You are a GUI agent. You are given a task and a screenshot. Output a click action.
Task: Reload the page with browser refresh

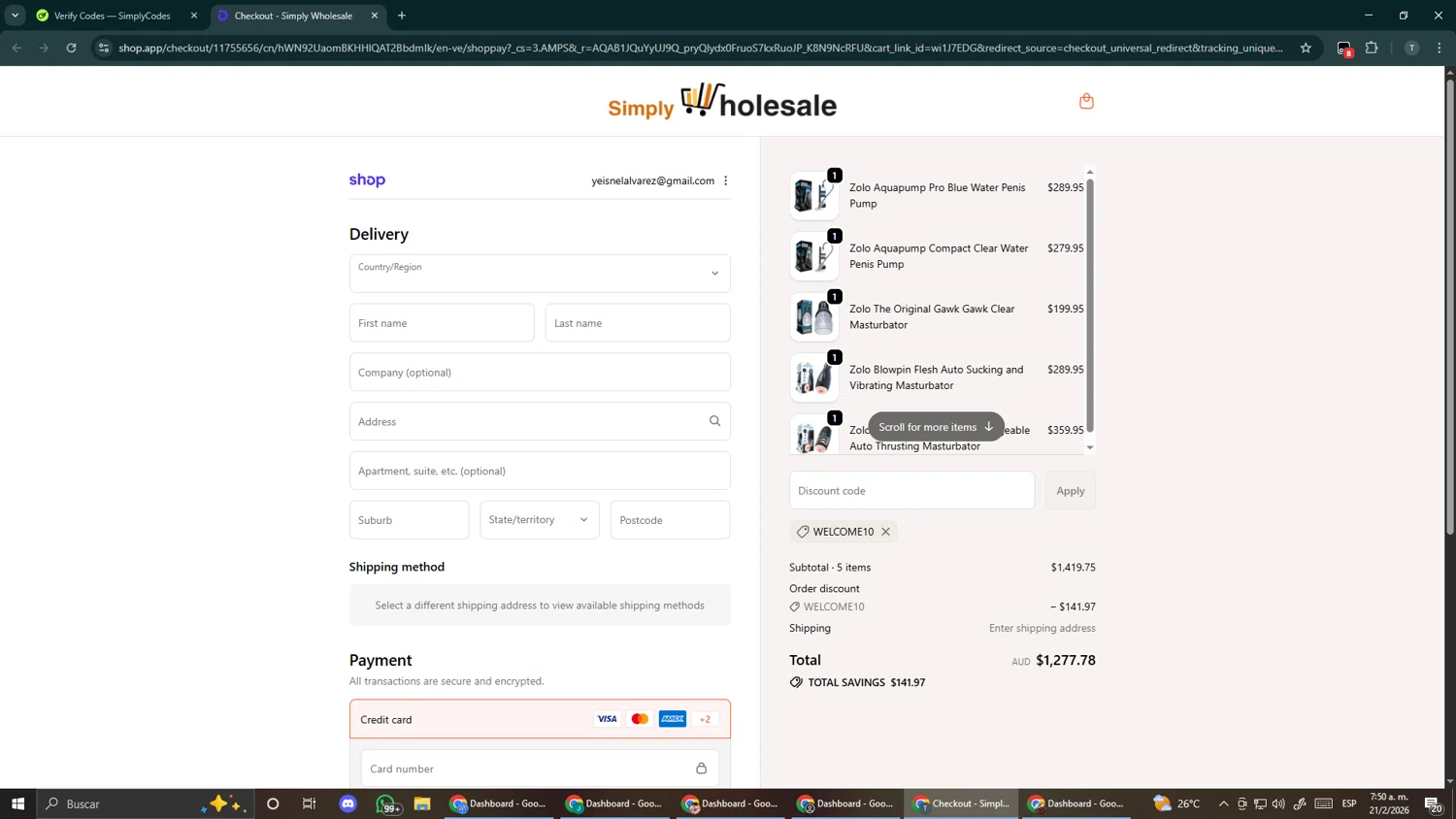(x=71, y=48)
